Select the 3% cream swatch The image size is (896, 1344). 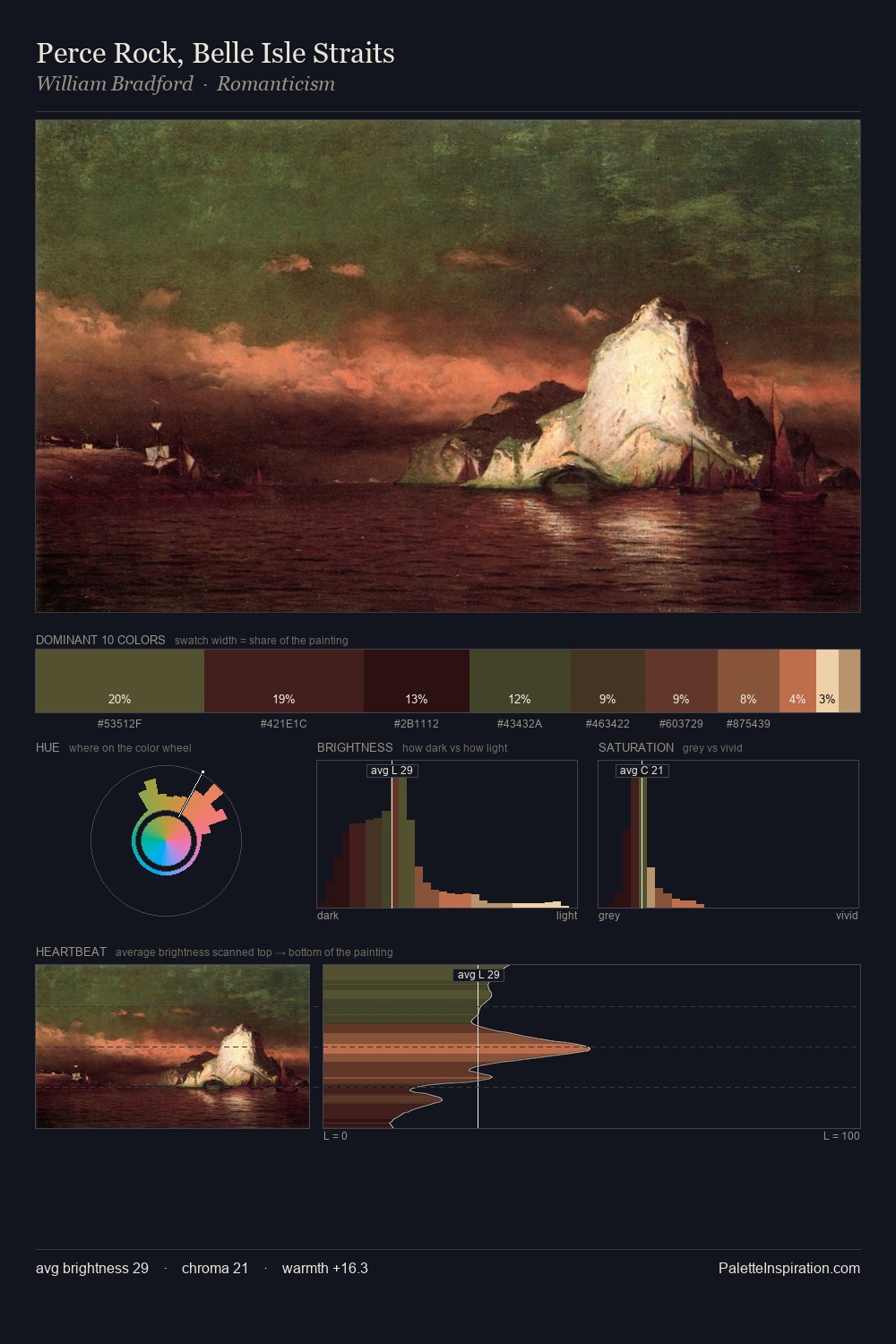click(x=827, y=681)
